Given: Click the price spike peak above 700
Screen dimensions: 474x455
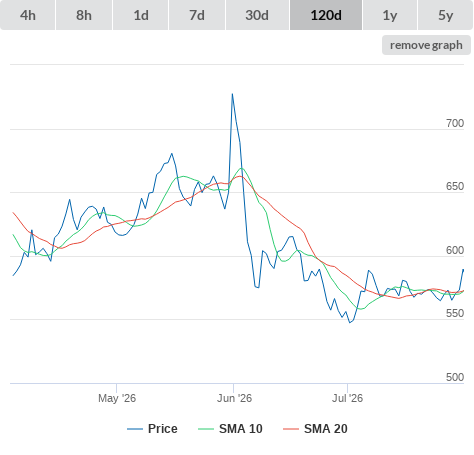Looking at the screenshot, I should click(x=232, y=94).
